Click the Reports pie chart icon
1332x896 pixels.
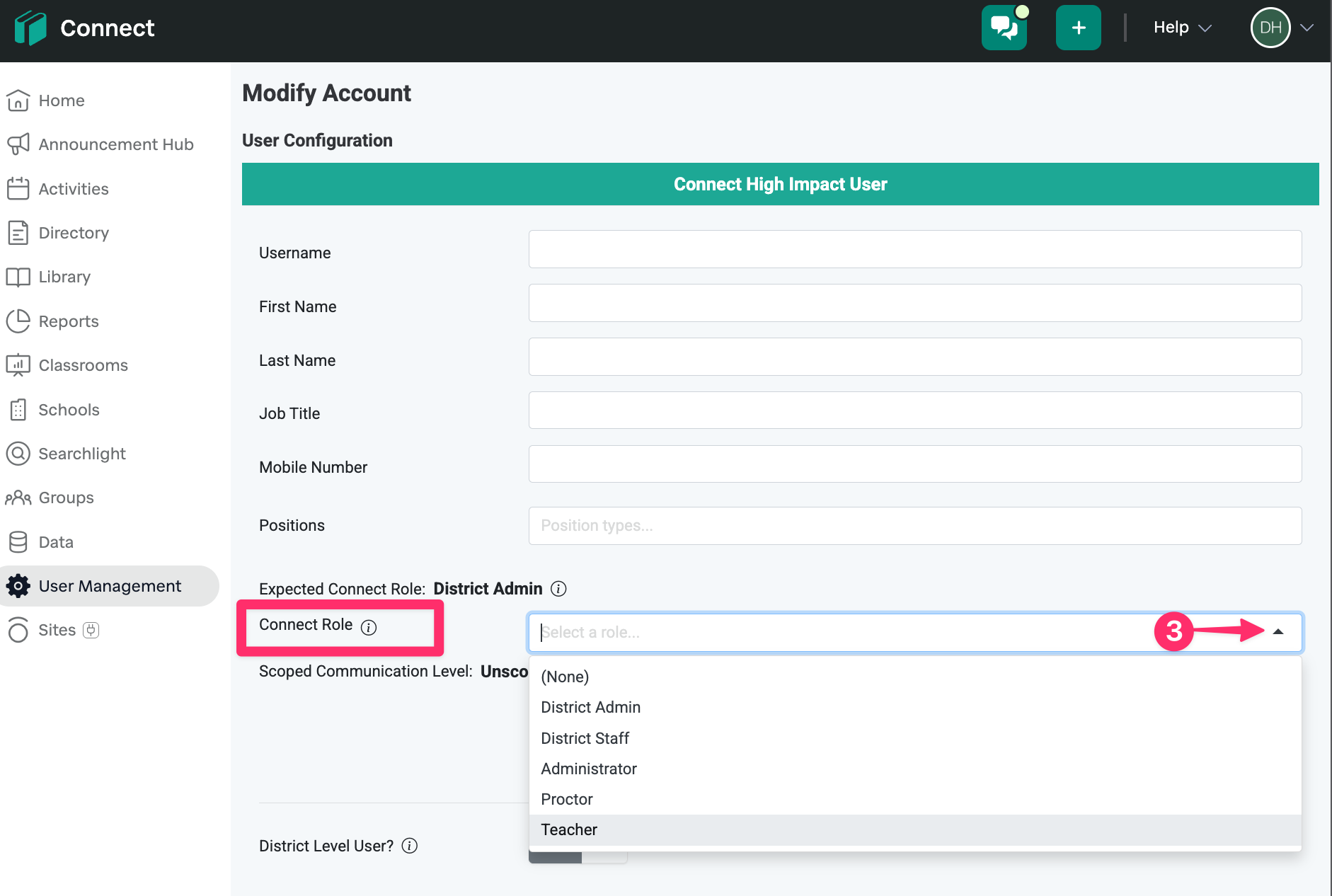pyautogui.click(x=18, y=321)
